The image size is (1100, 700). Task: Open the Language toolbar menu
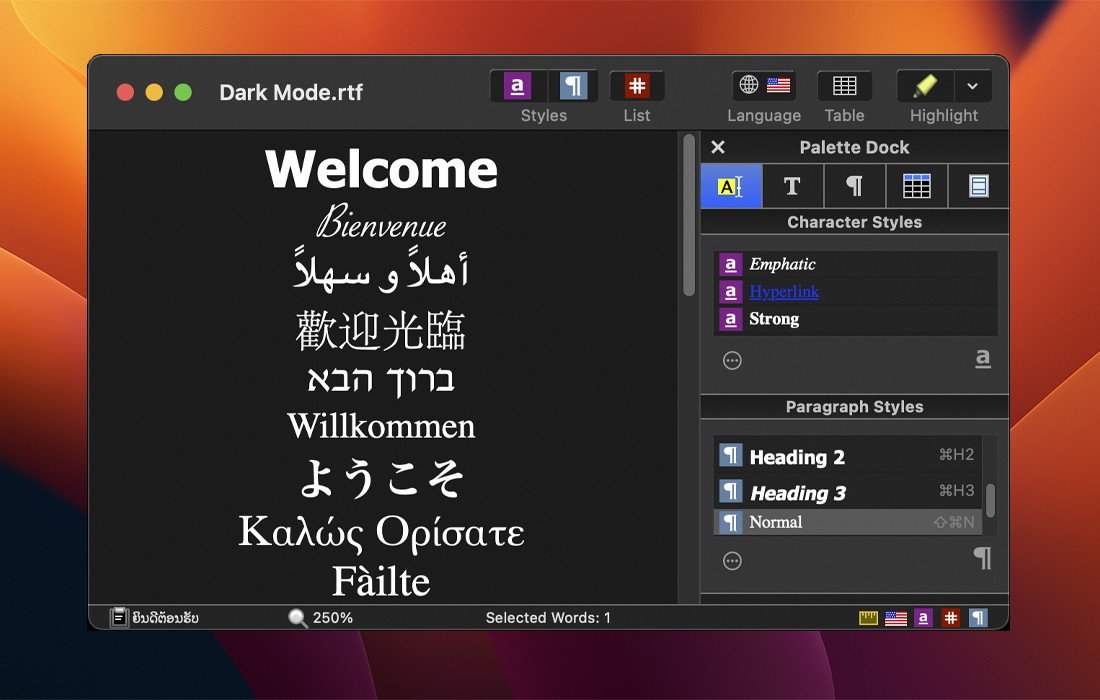764,86
